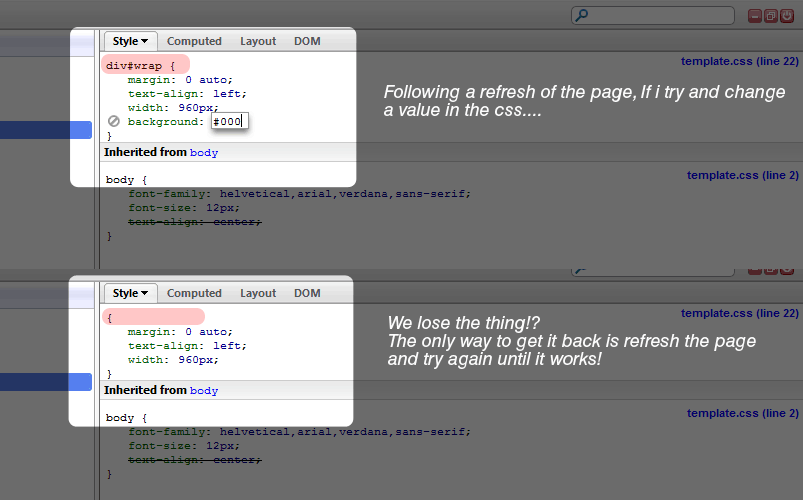Open Firebug in new window via top icon
The height and width of the screenshot is (500, 803).
(x=771, y=16)
